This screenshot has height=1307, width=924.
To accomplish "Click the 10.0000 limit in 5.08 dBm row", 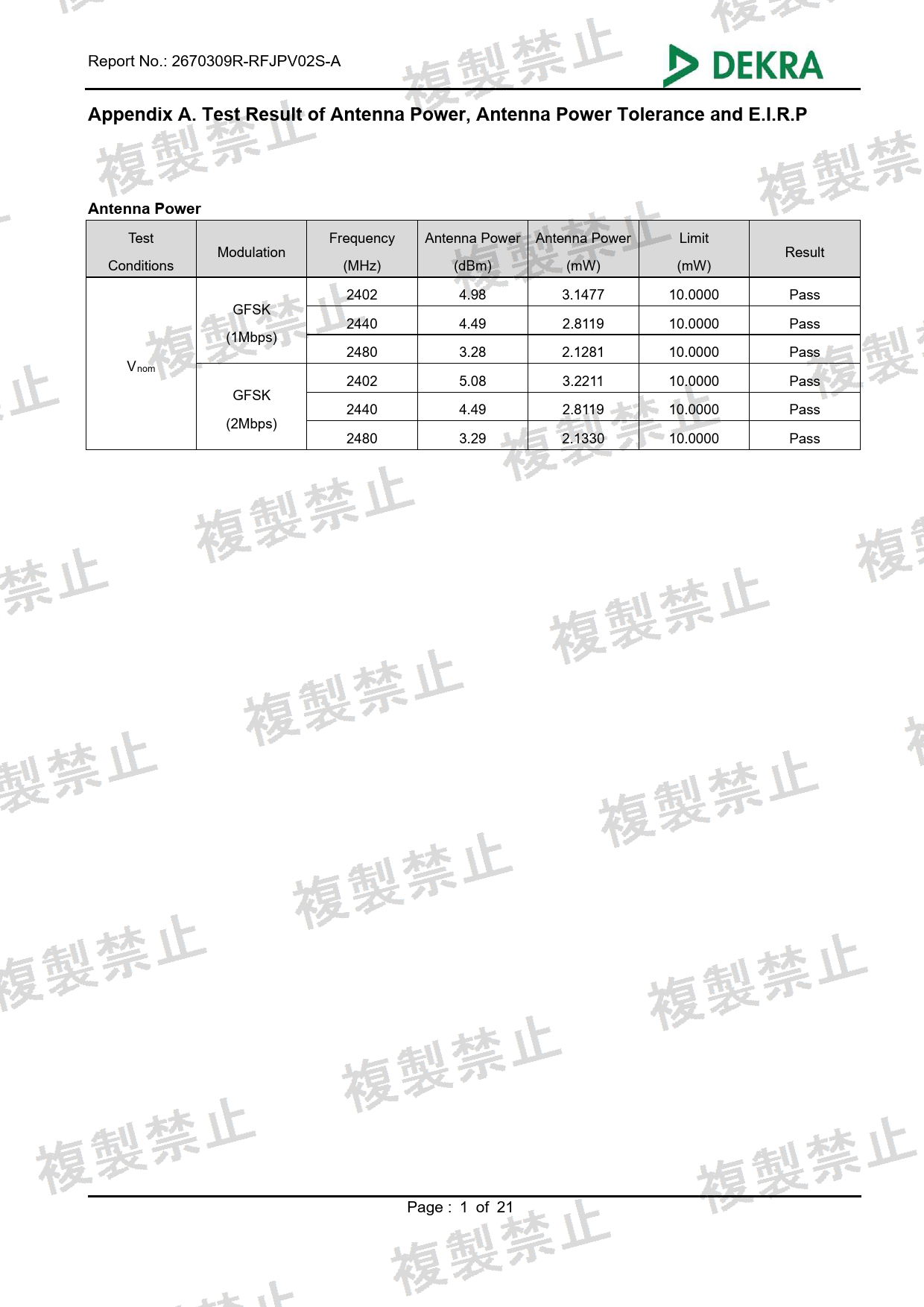I will pyautogui.click(x=694, y=381).
